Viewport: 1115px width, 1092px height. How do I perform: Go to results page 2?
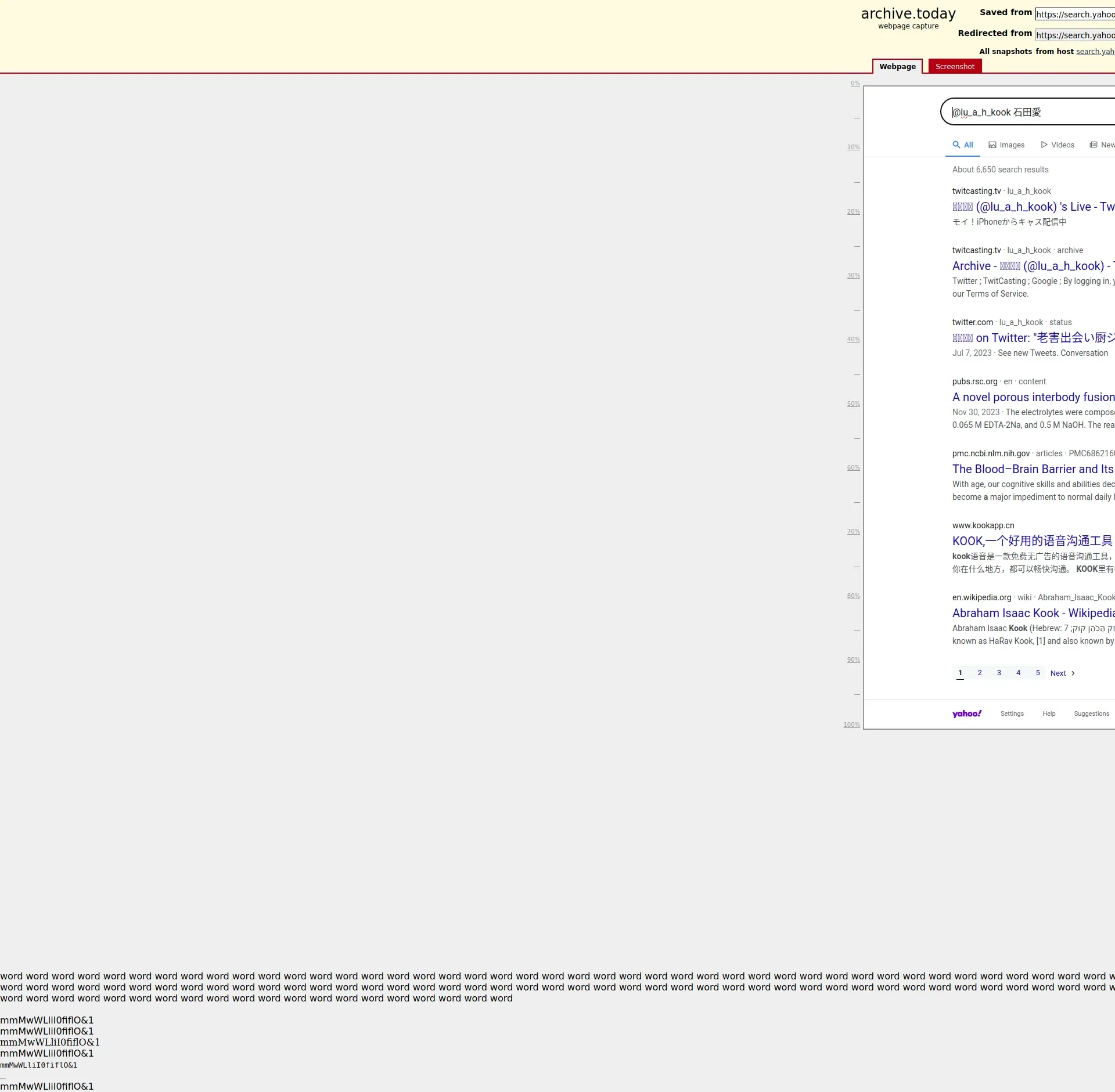point(980,673)
